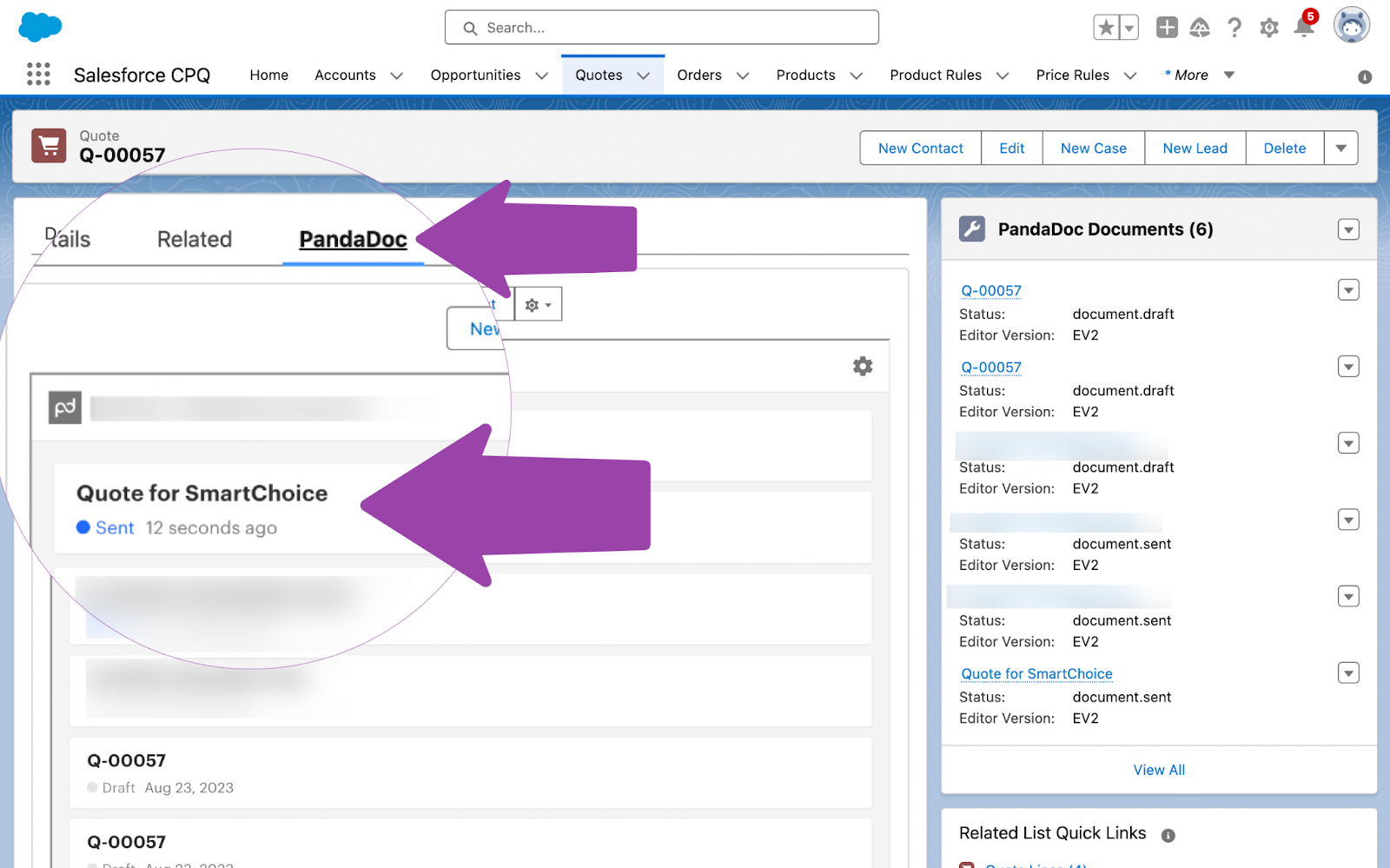Open the Help question mark icon
The width and height of the screenshot is (1390, 868).
coord(1234,28)
